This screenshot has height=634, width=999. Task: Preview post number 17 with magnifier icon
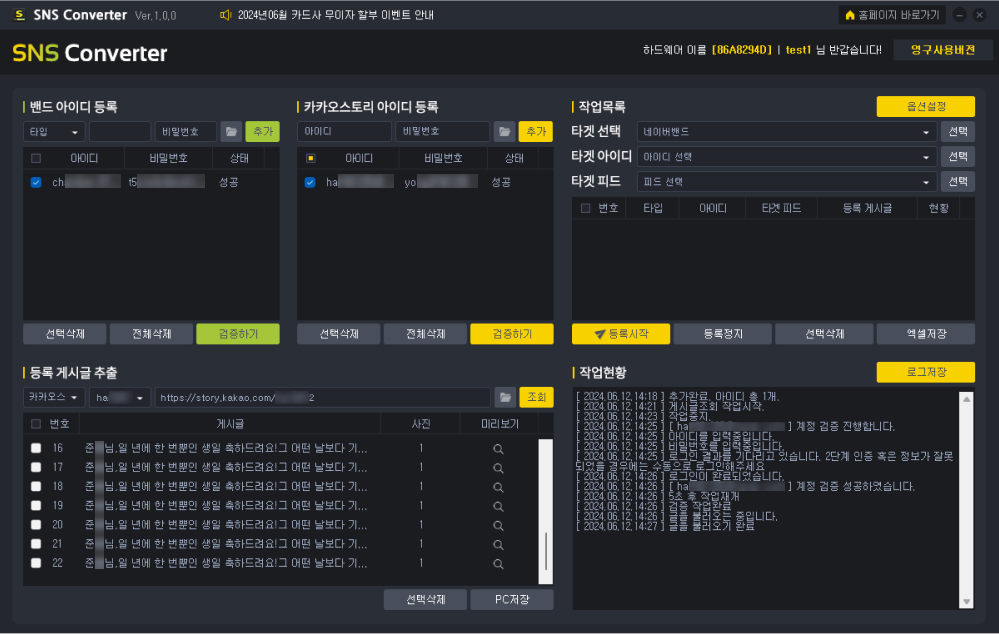[498, 468]
